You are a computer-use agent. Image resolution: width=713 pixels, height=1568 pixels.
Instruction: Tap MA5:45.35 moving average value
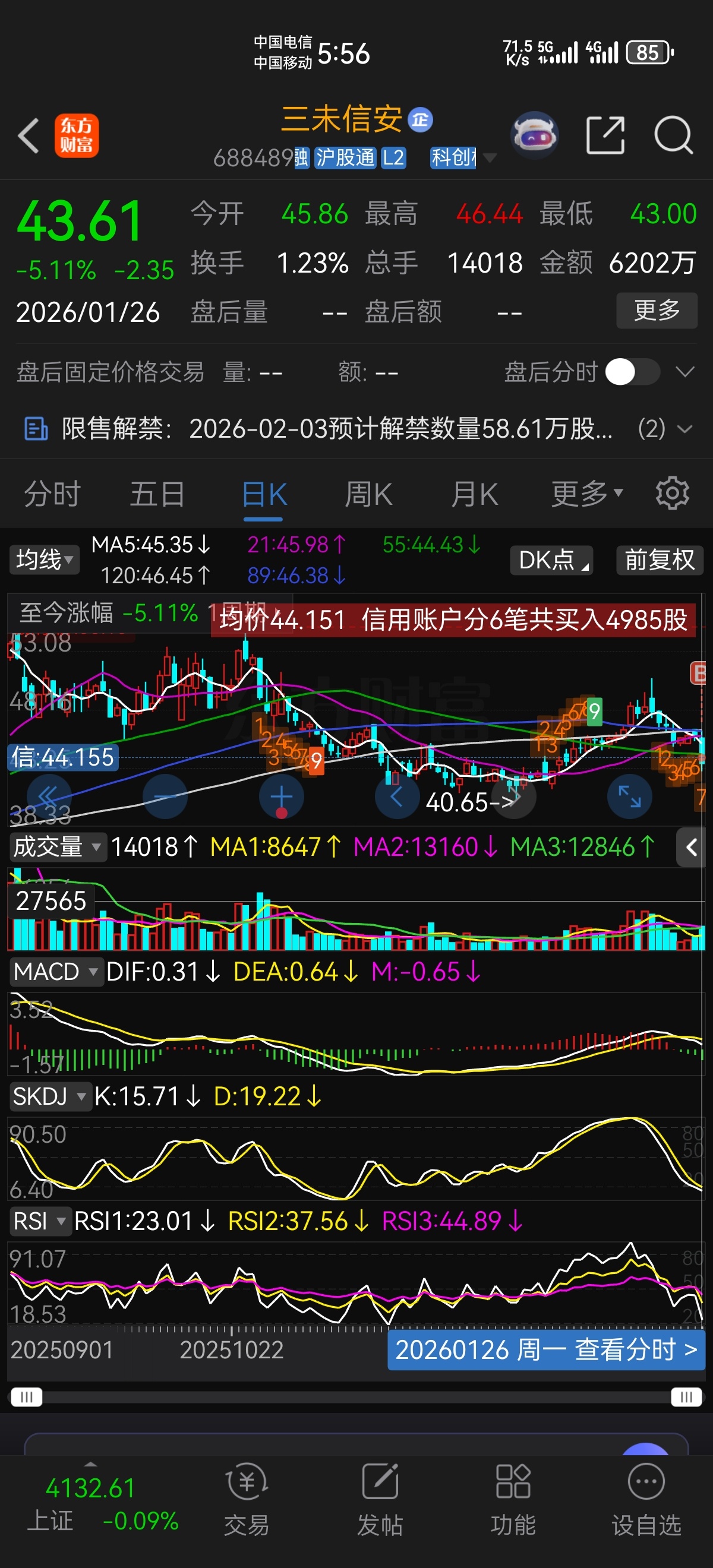pyautogui.click(x=152, y=545)
